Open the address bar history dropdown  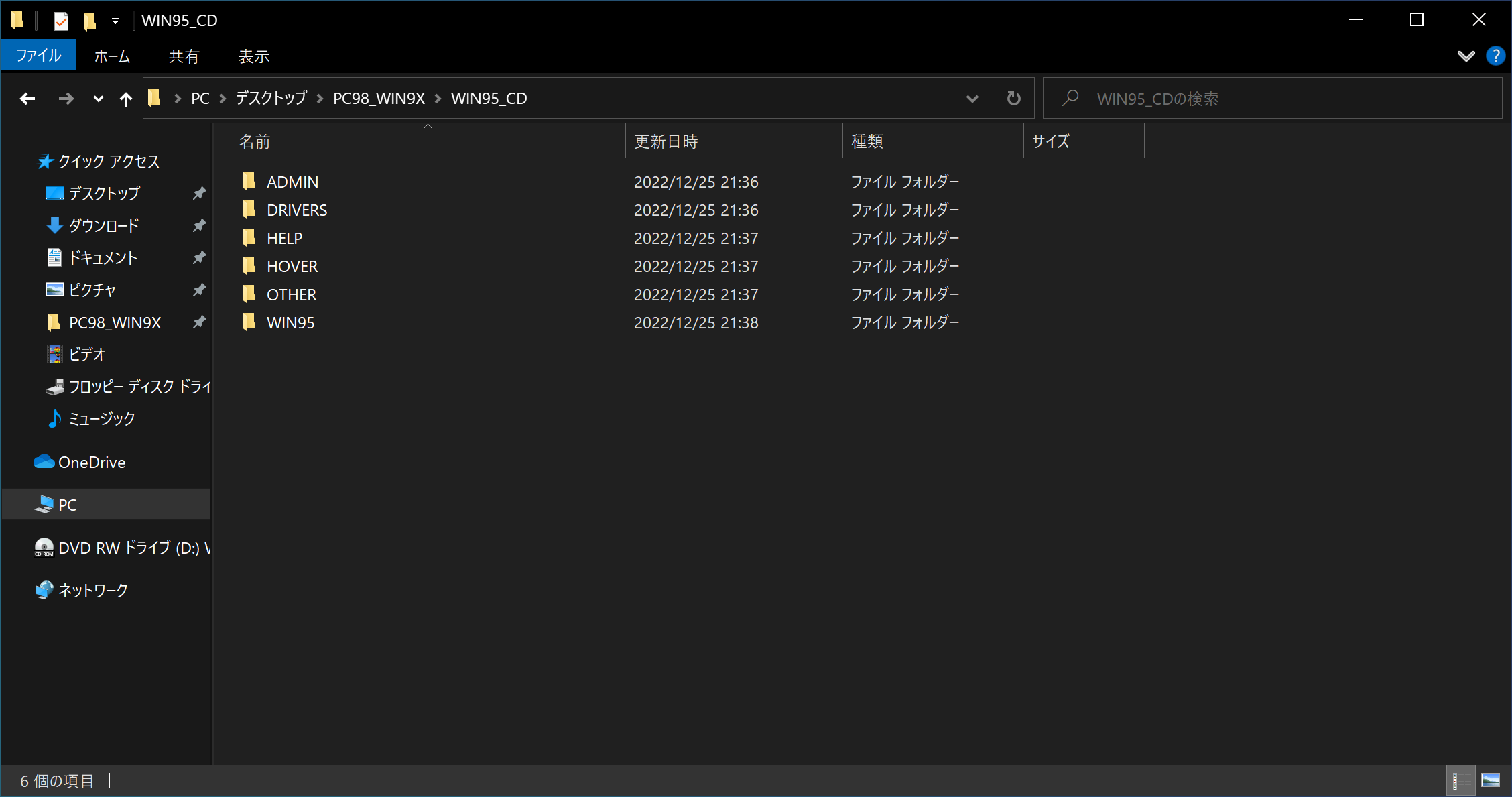pyautogui.click(x=972, y=99)
